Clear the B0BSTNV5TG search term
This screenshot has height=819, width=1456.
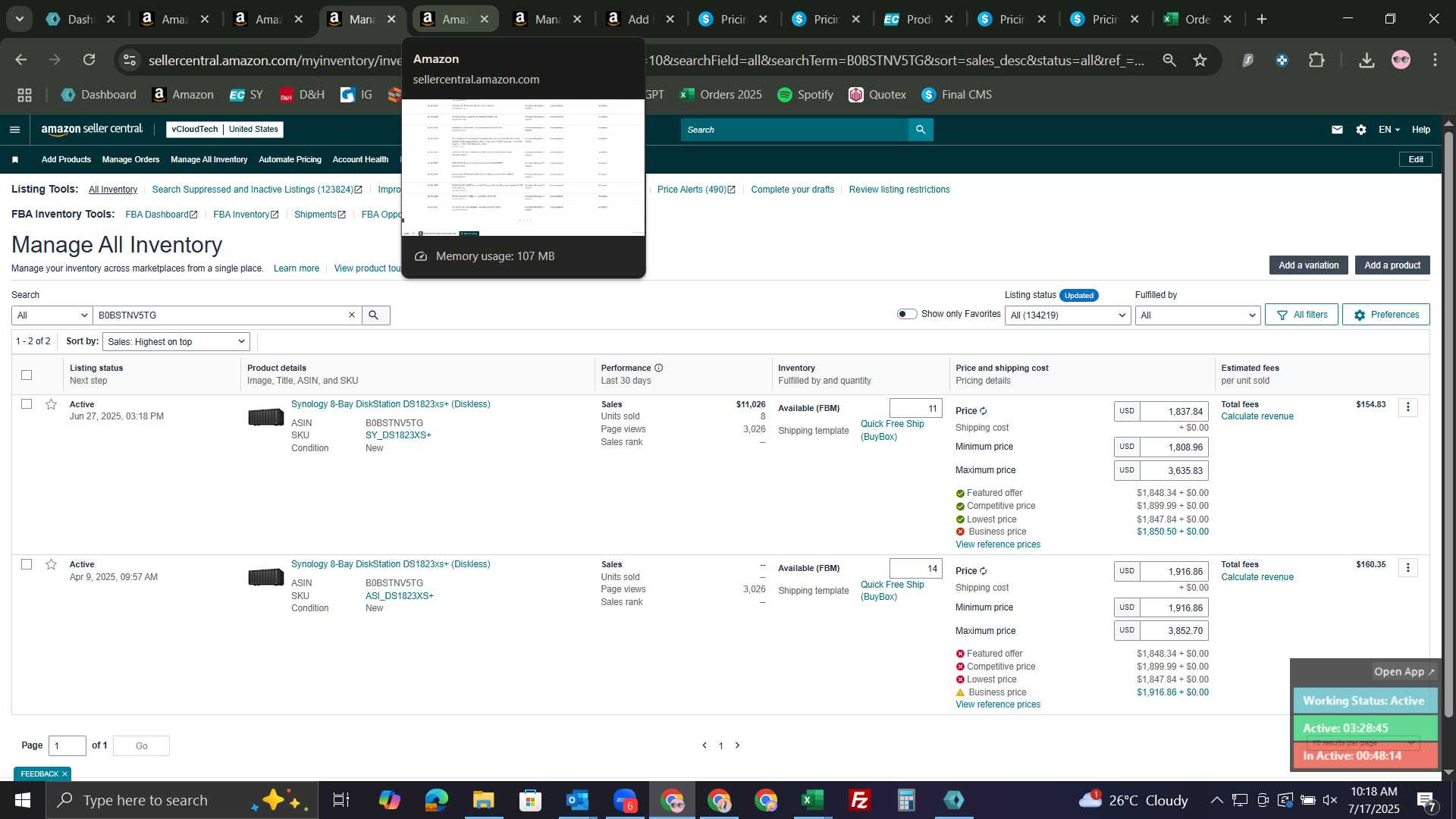(352, 315)
